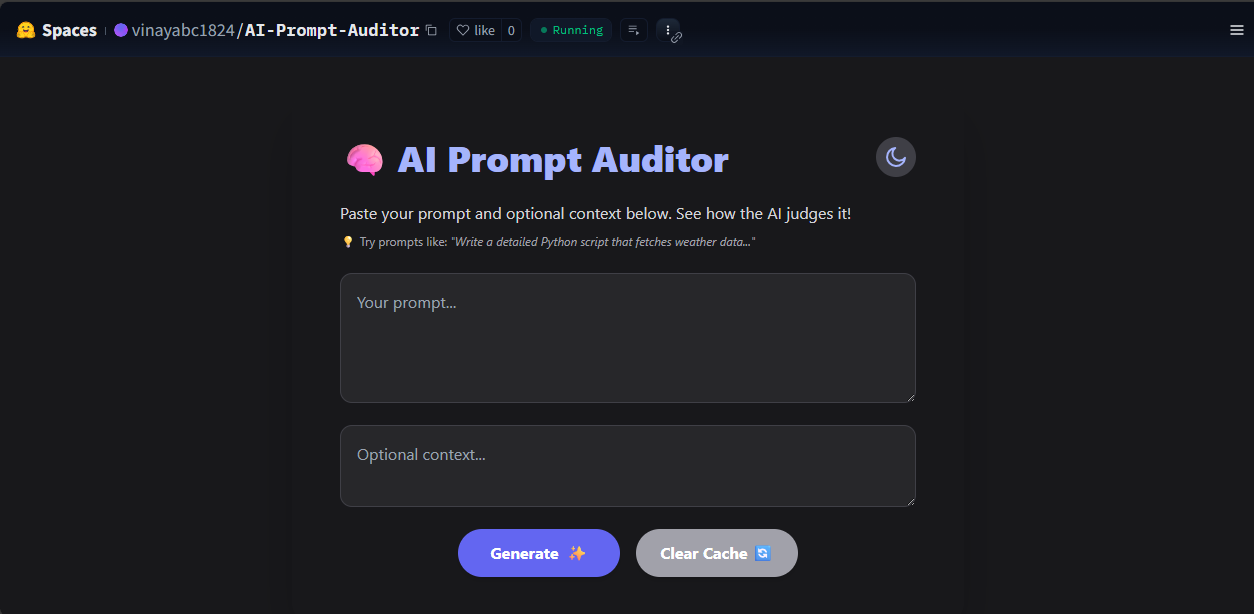Click the chain link icon in header
The height and width of the screenshot is (614, 1254).
[677, 38]
